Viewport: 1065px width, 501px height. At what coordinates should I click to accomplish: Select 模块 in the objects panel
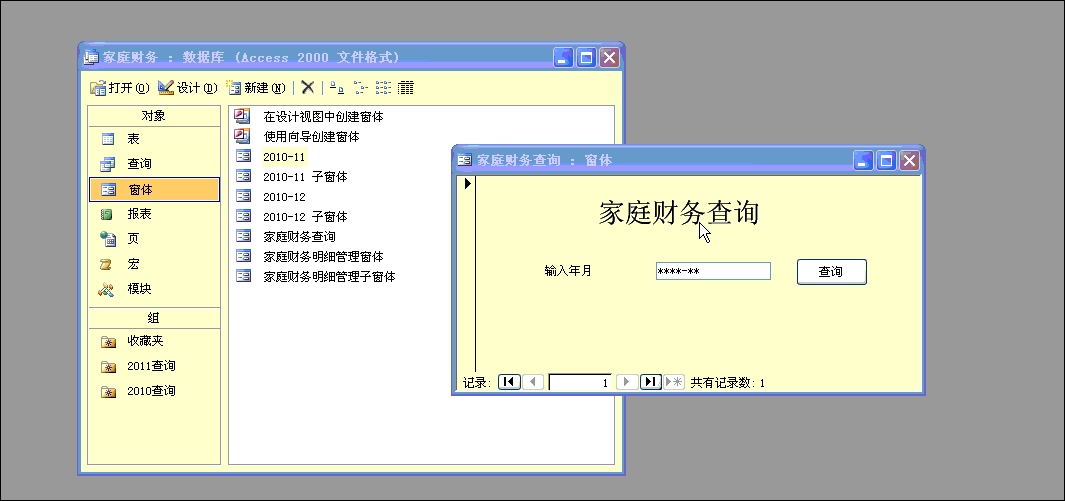click(x=154, y=289)
